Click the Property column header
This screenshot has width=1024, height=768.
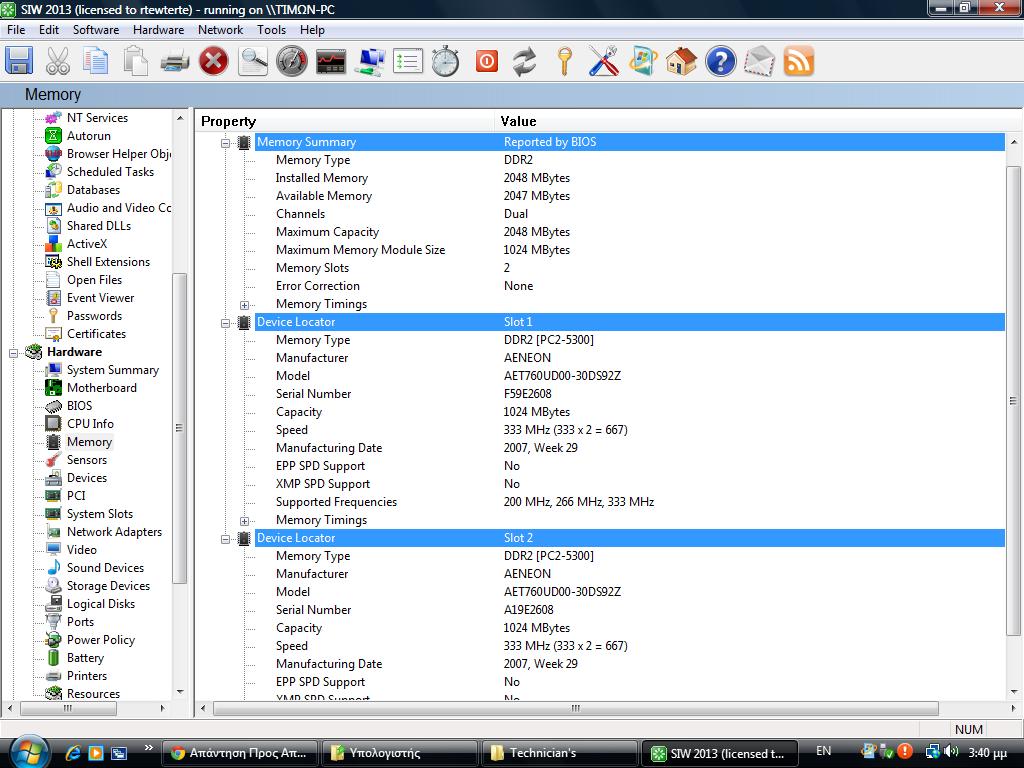(228, 121)
